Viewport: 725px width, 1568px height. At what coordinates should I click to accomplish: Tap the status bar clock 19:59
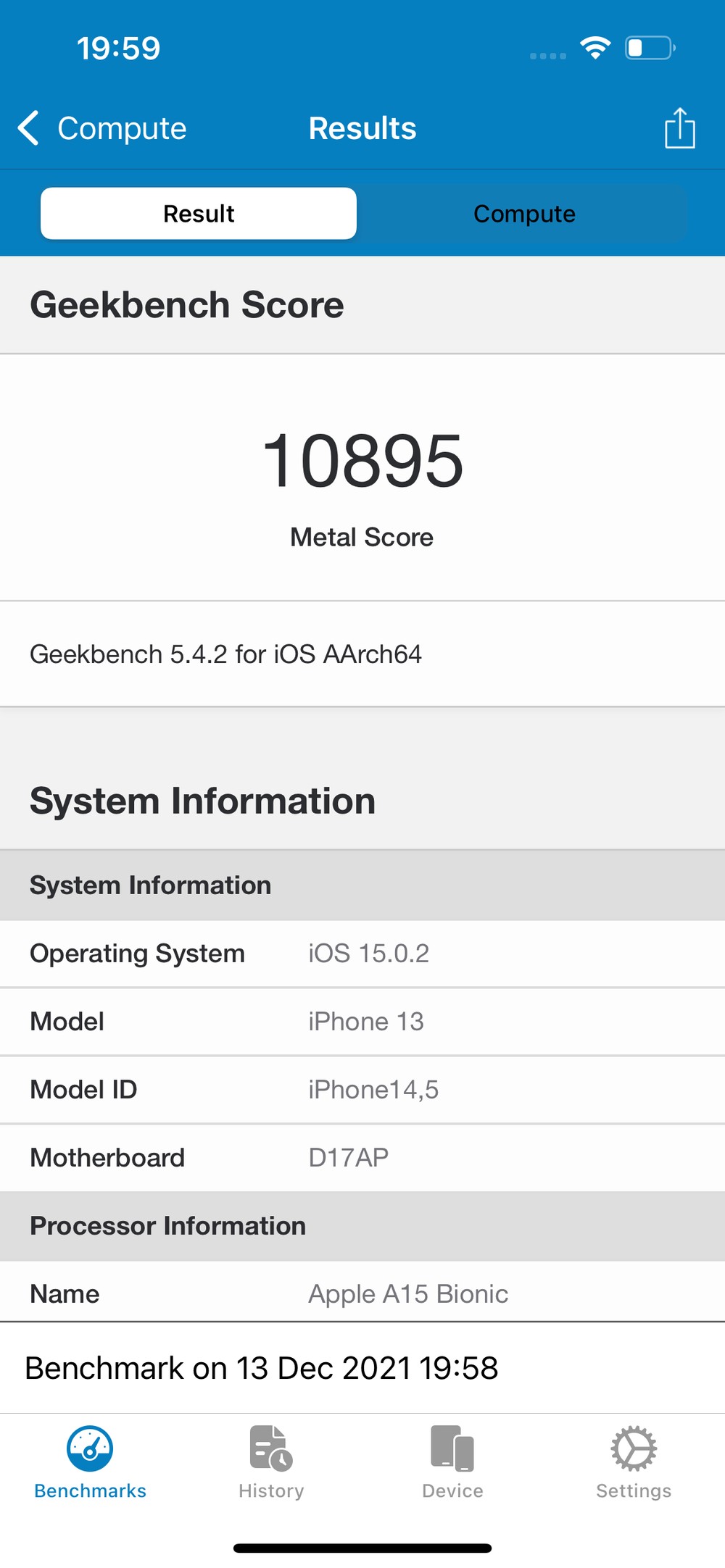[x=119, y=49]
